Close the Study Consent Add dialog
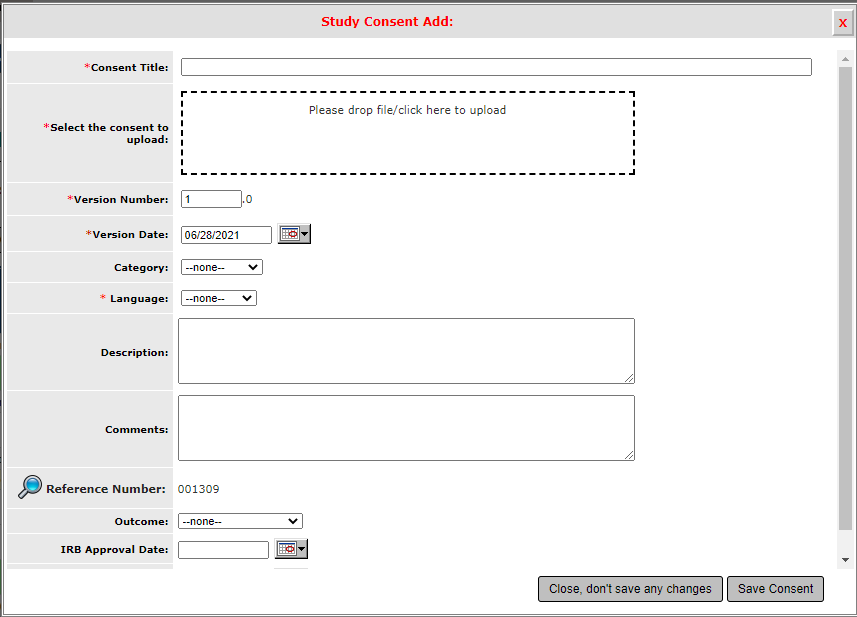The width and height of the screenshot is (857, 617). (x=843, y=23)
